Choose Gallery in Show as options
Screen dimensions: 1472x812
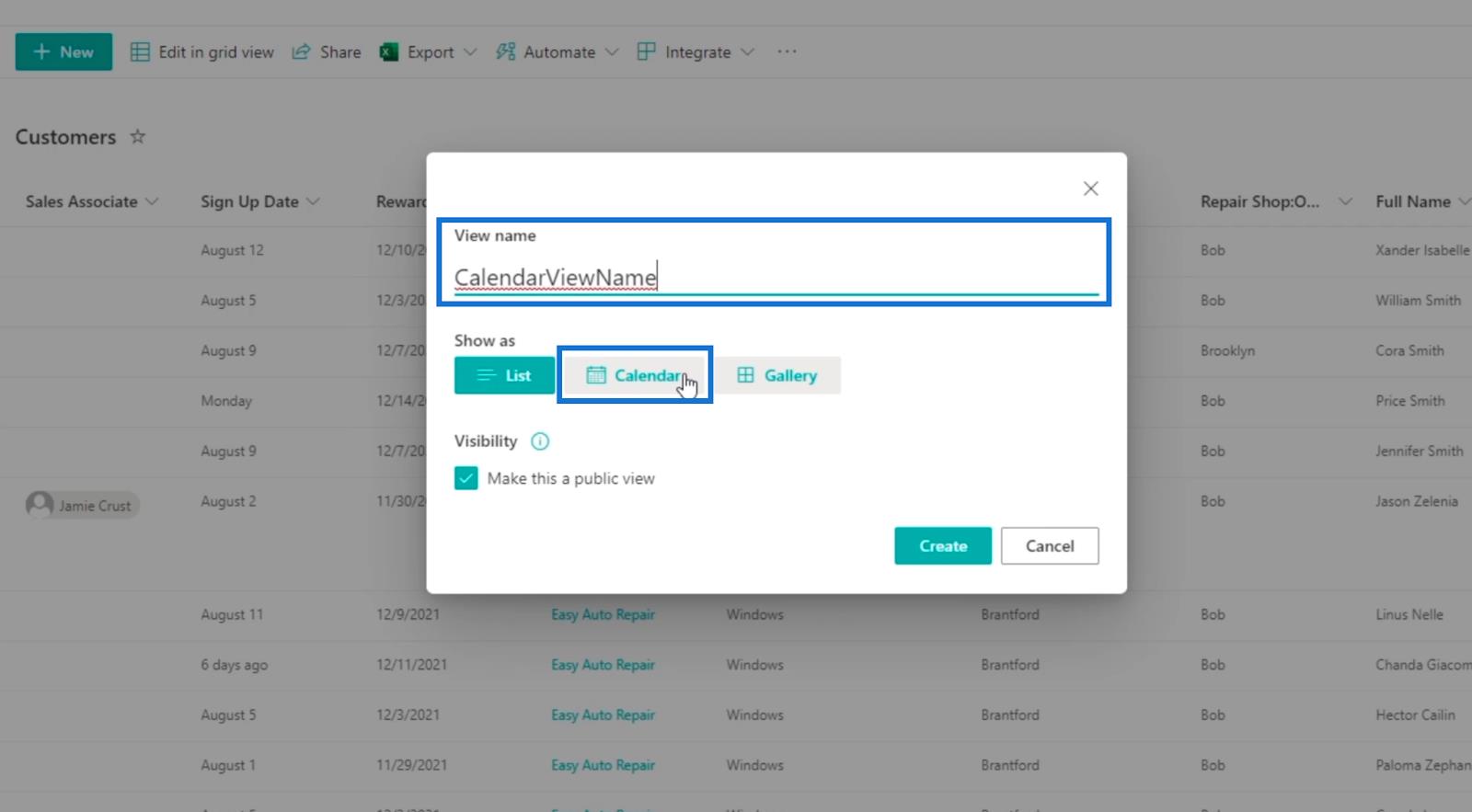[x=777, y=375]
